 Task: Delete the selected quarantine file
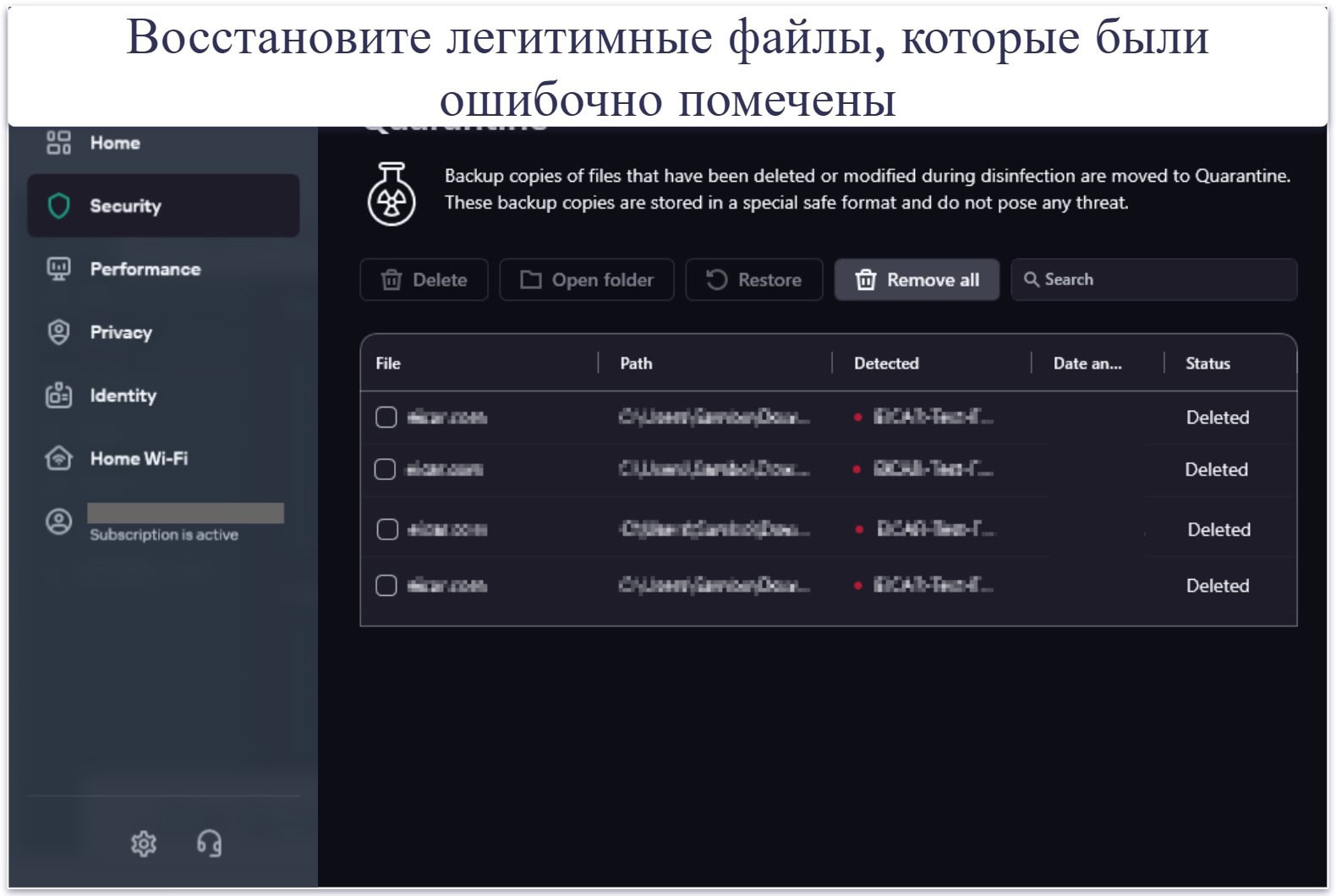[424, 280]
